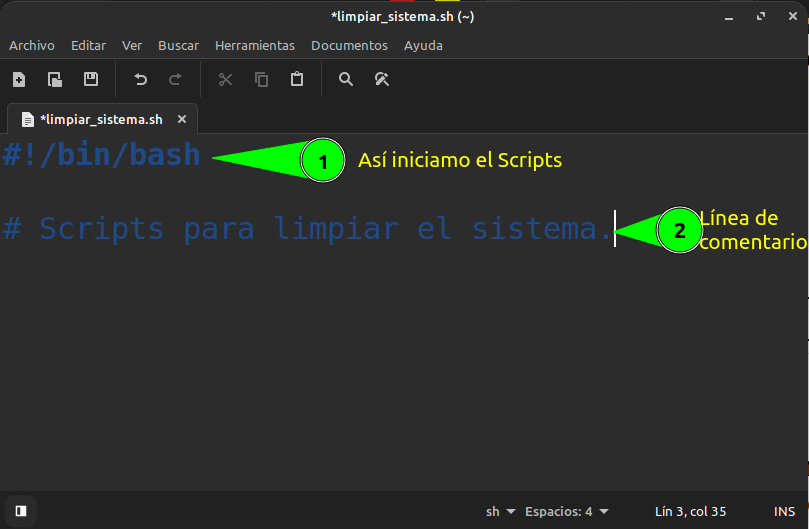Viewport: 809px width, 529px height.
Task: Paste from clipboard icon
Action: point(297,79)
